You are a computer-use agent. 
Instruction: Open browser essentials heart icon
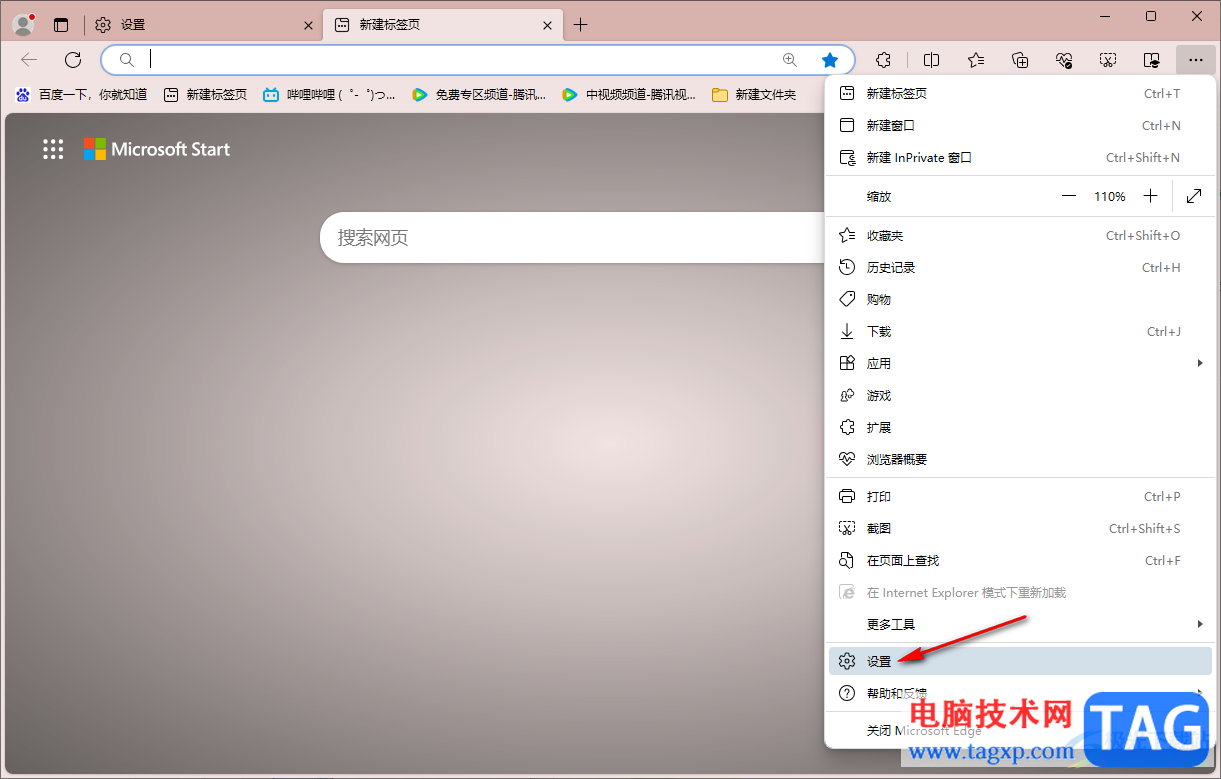tap(1064, 60)
